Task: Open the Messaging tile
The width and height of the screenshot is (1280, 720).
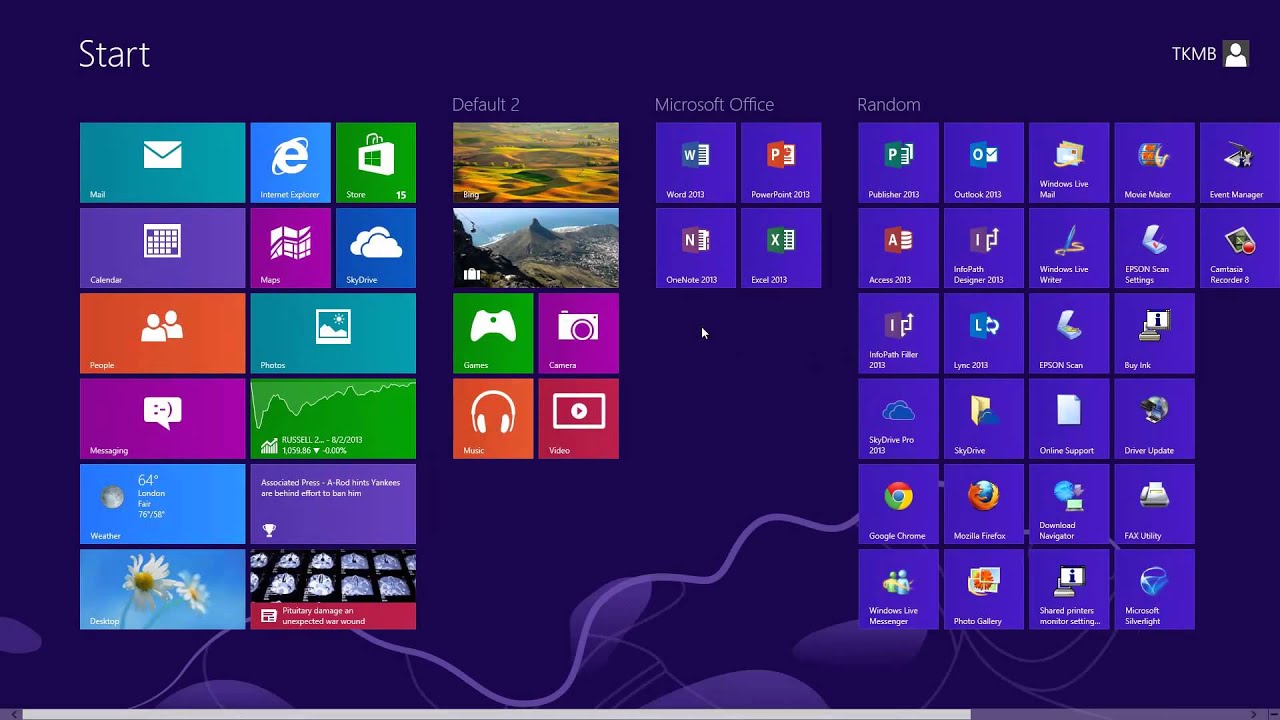Action: click(x=162, y=419)
